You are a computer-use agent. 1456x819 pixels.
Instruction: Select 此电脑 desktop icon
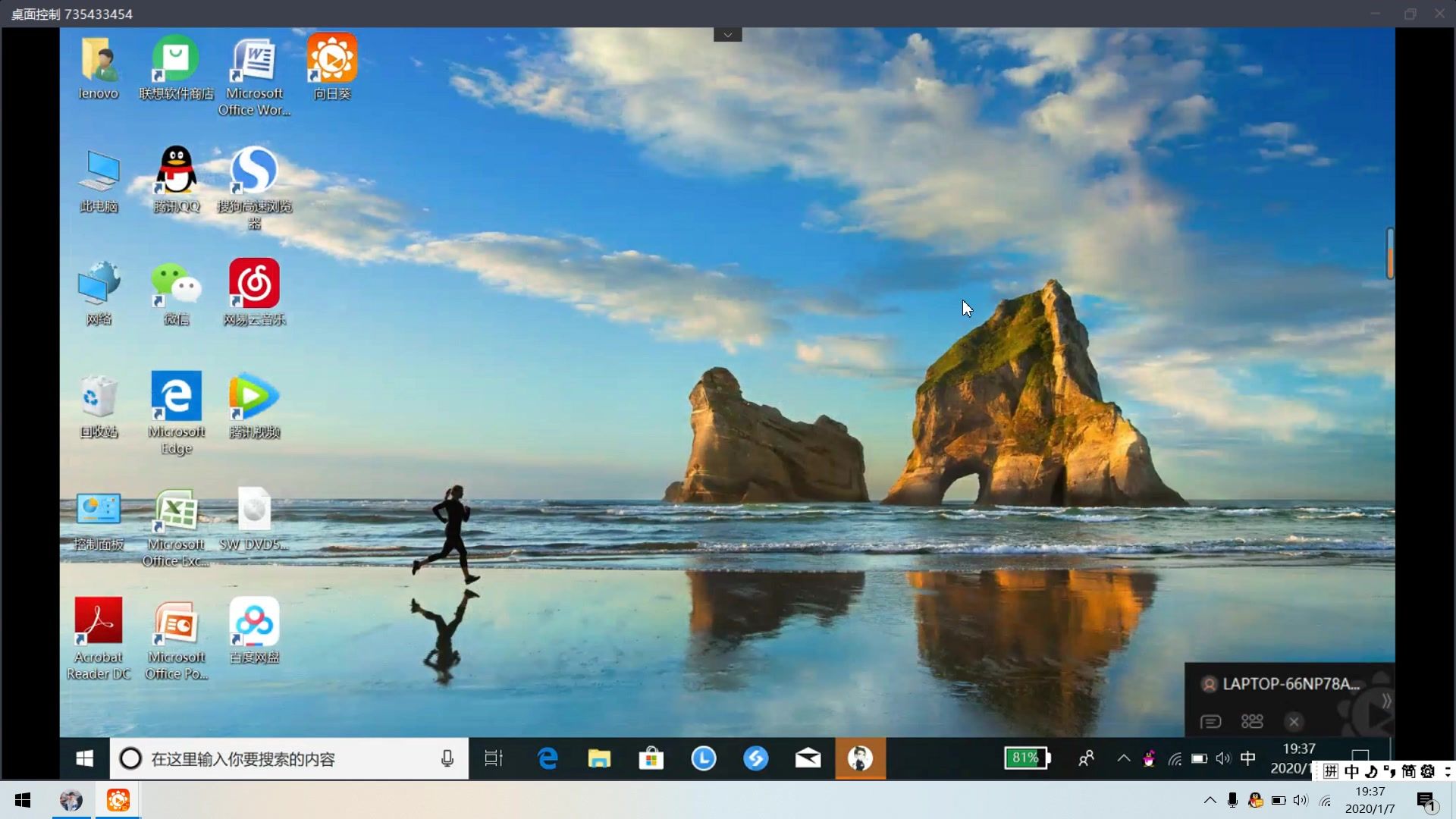click(99, 180)
